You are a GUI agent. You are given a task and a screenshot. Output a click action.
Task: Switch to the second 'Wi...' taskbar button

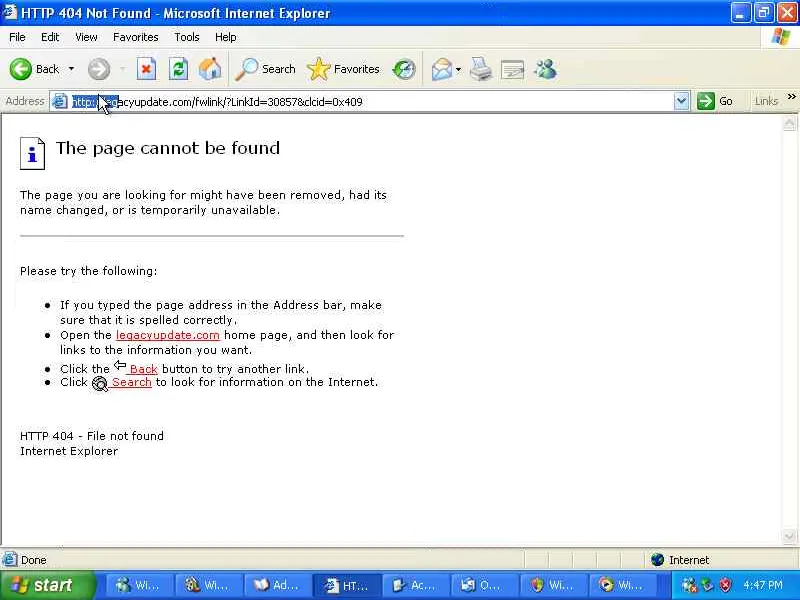tap(207, 586)
